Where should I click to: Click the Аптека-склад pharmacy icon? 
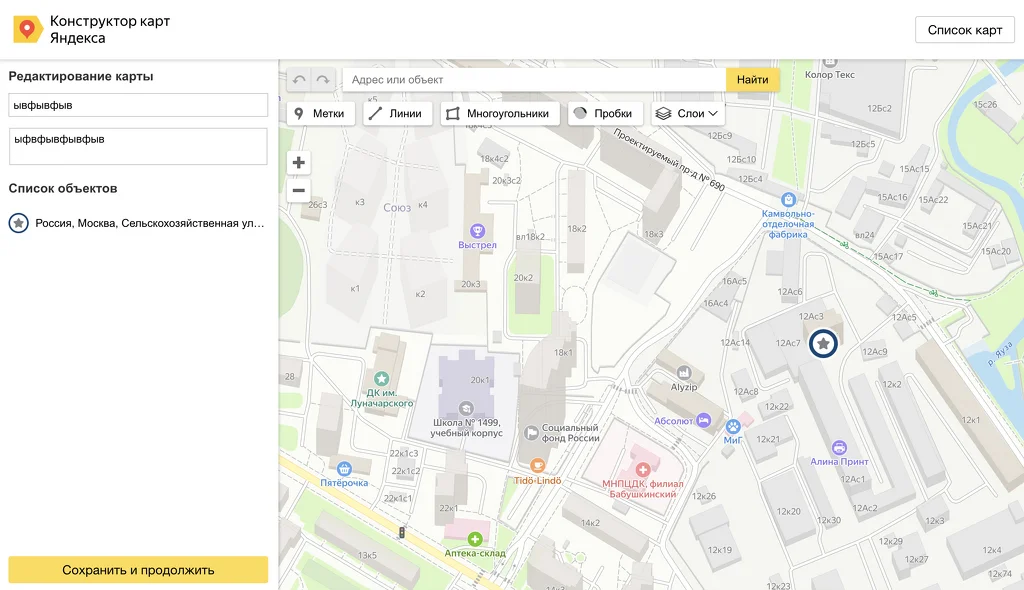pos(475,539)
